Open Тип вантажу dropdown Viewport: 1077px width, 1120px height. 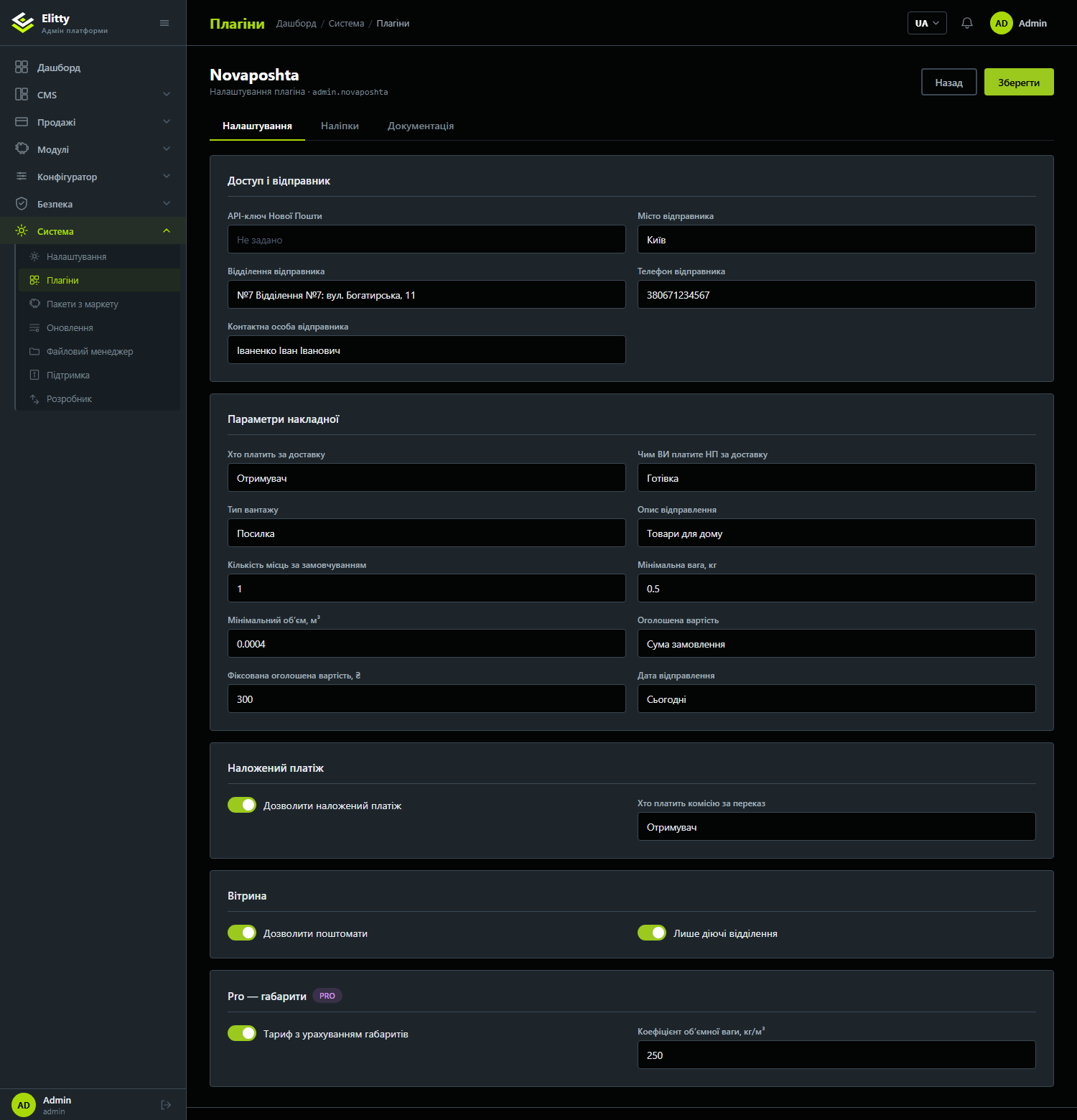pos(426,533)
